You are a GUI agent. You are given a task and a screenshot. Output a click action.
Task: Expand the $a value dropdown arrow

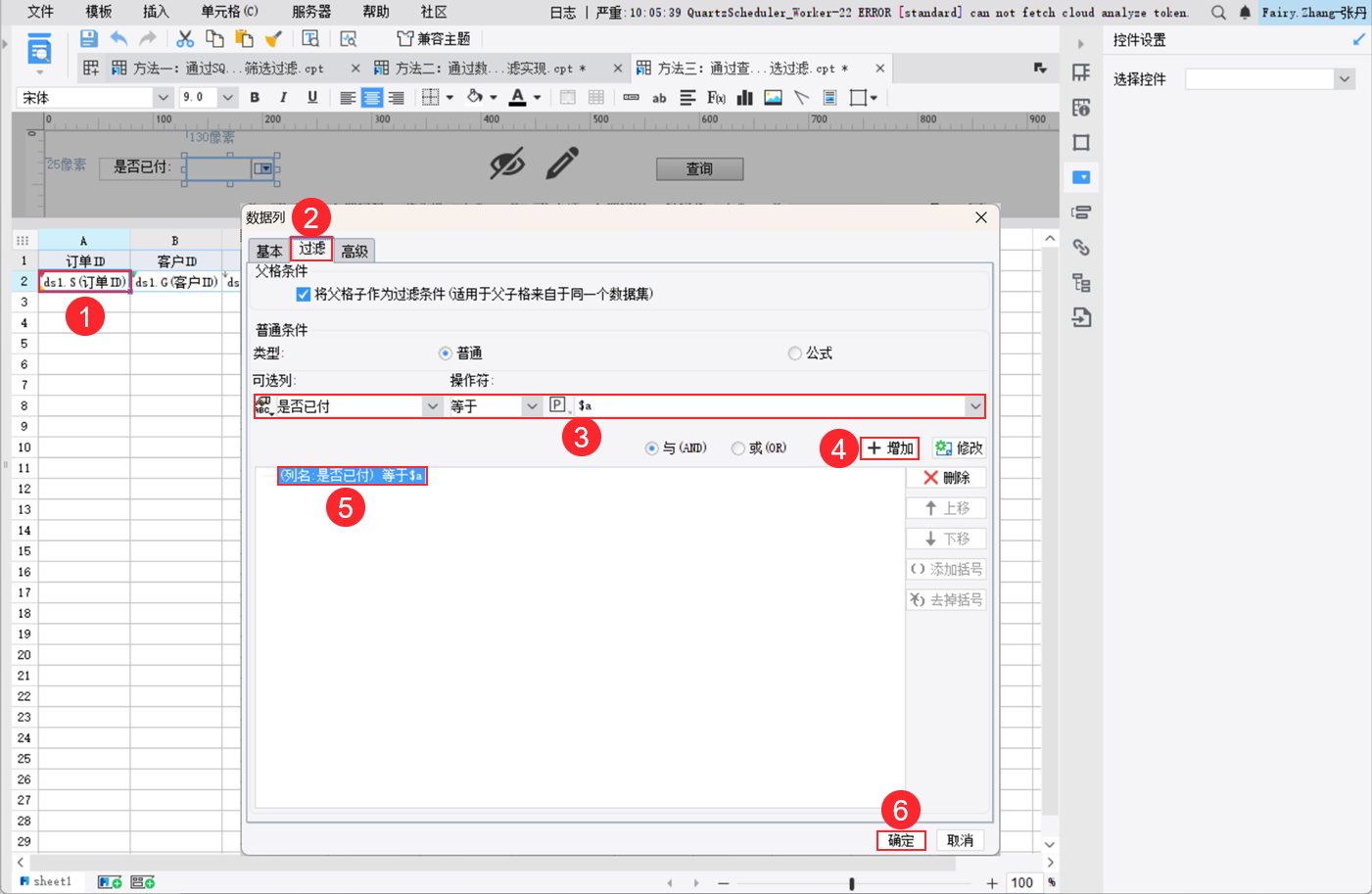[974, 405]
